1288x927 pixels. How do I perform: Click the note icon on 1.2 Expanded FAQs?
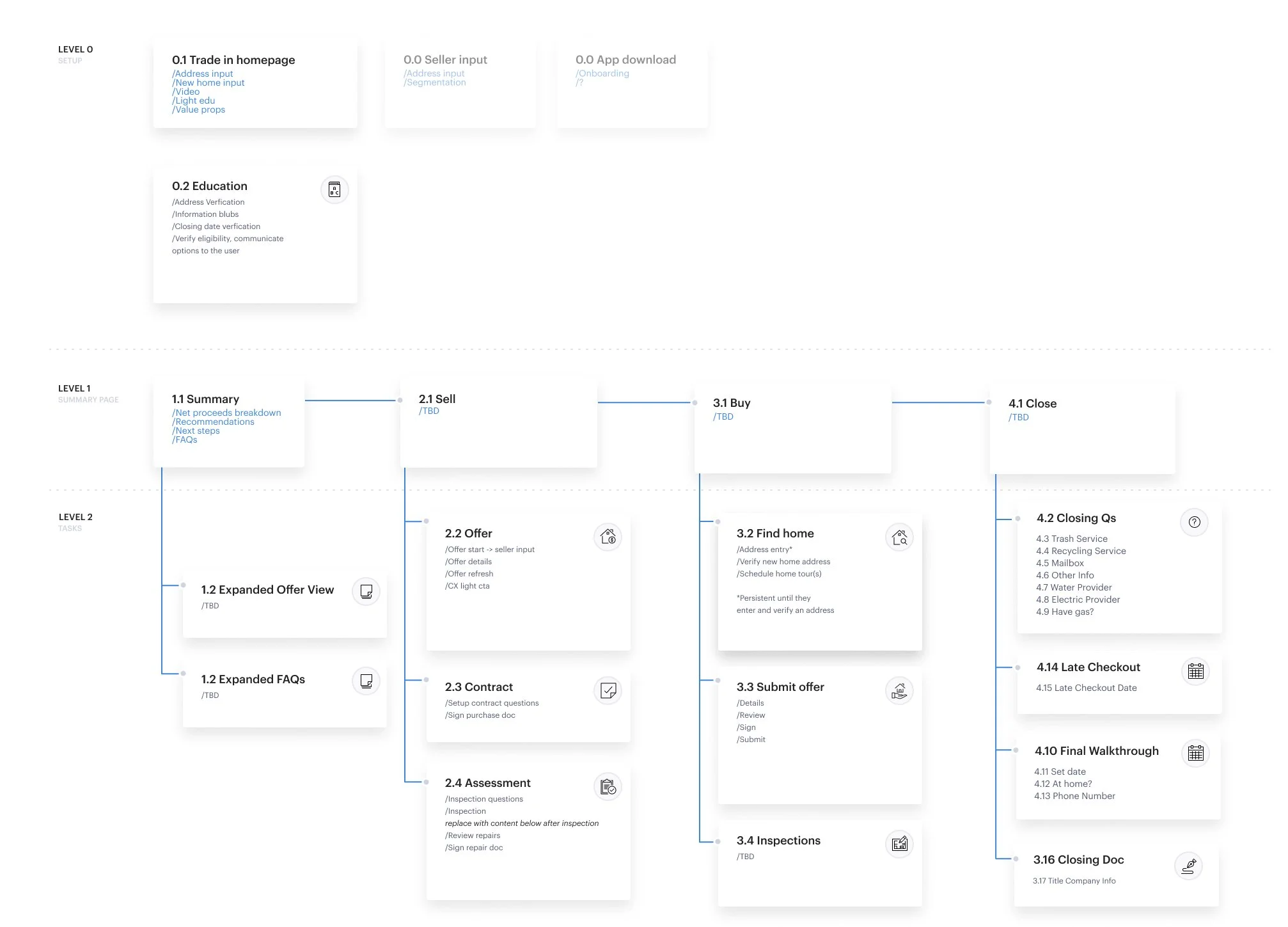[x=366, y=681]
